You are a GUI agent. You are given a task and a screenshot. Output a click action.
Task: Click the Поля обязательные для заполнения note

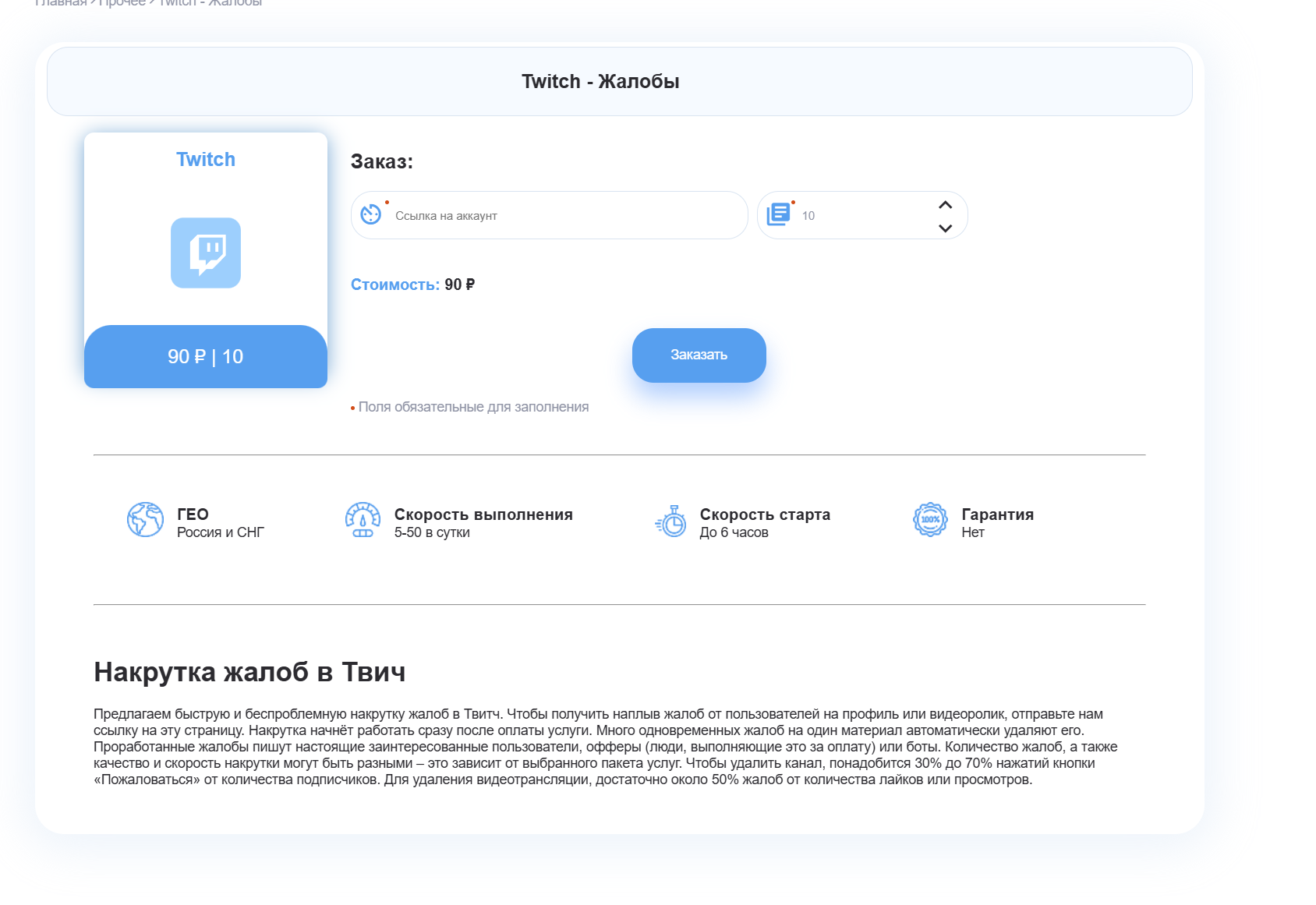coord(469,407)
